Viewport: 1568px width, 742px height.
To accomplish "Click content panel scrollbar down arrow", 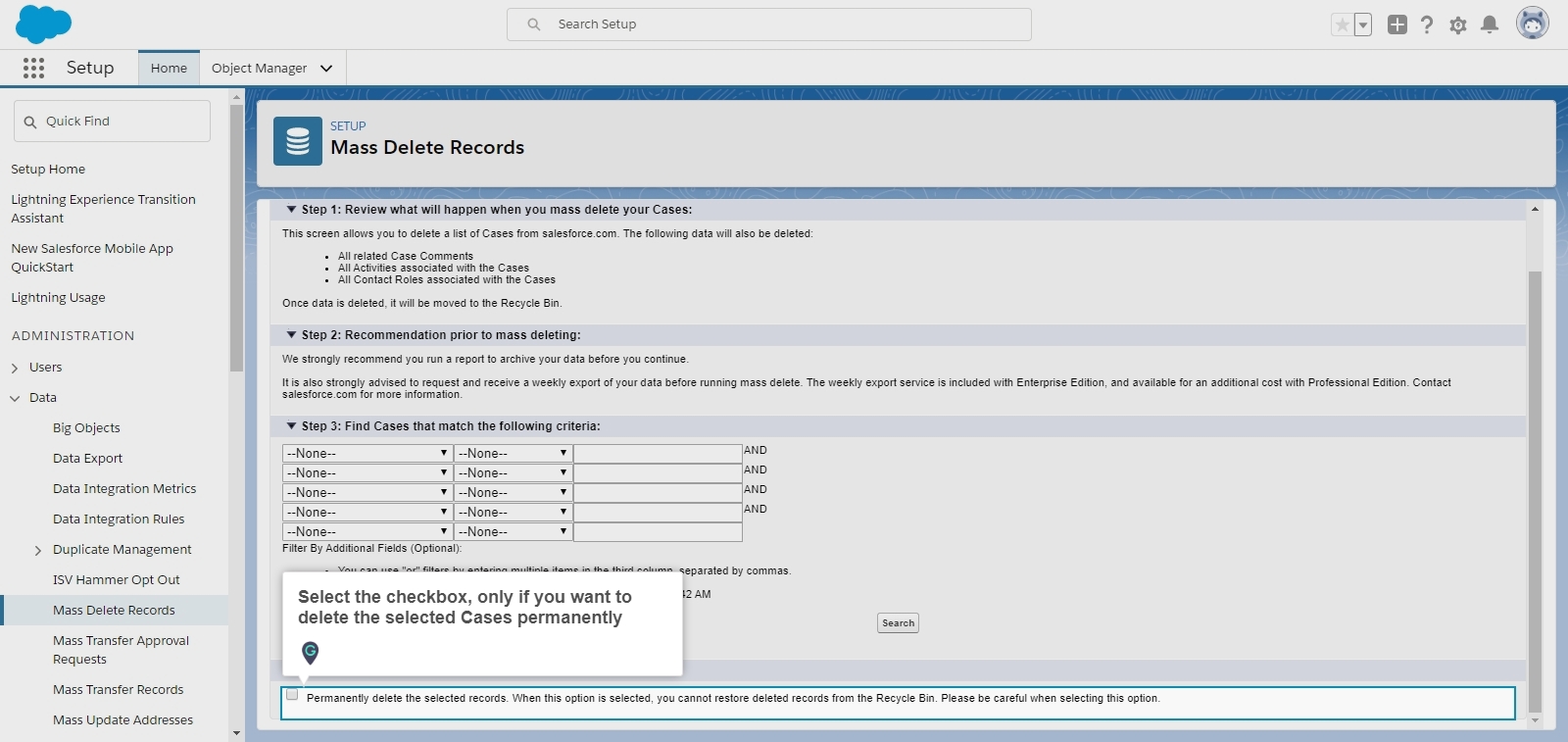I will [1535, 720].
